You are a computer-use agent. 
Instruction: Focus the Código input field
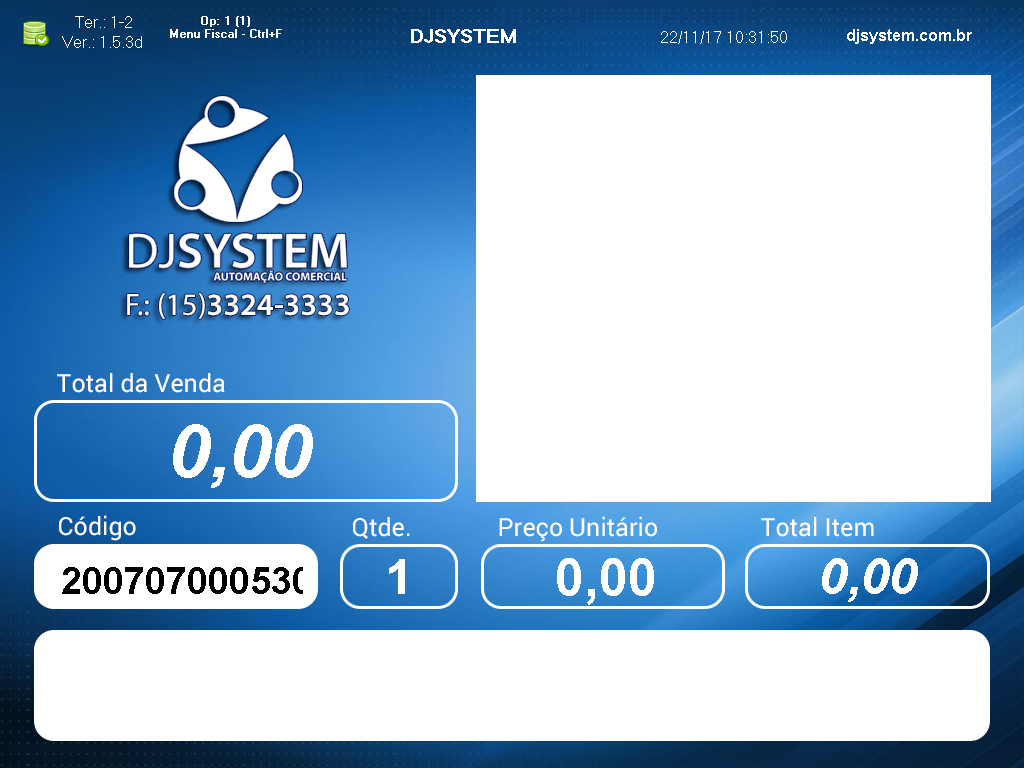[x=176, y=577]
